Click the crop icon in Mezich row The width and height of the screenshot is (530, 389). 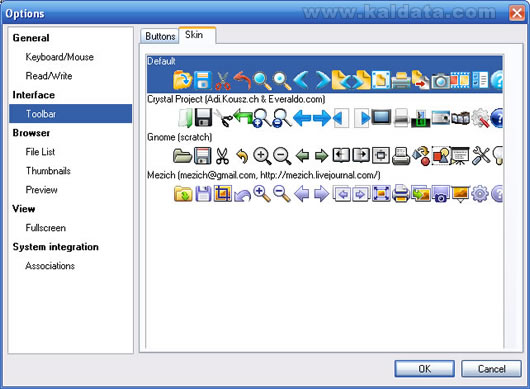(x=223, y=194)
